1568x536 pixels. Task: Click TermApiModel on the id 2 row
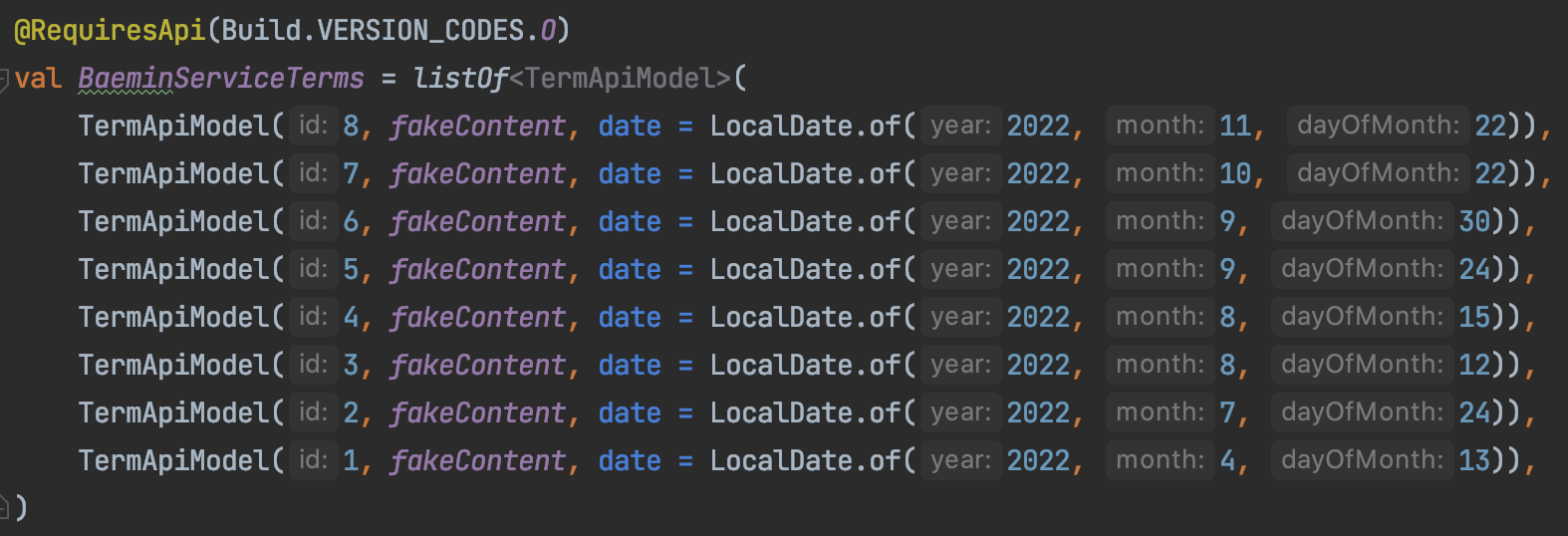click(173, 413)
